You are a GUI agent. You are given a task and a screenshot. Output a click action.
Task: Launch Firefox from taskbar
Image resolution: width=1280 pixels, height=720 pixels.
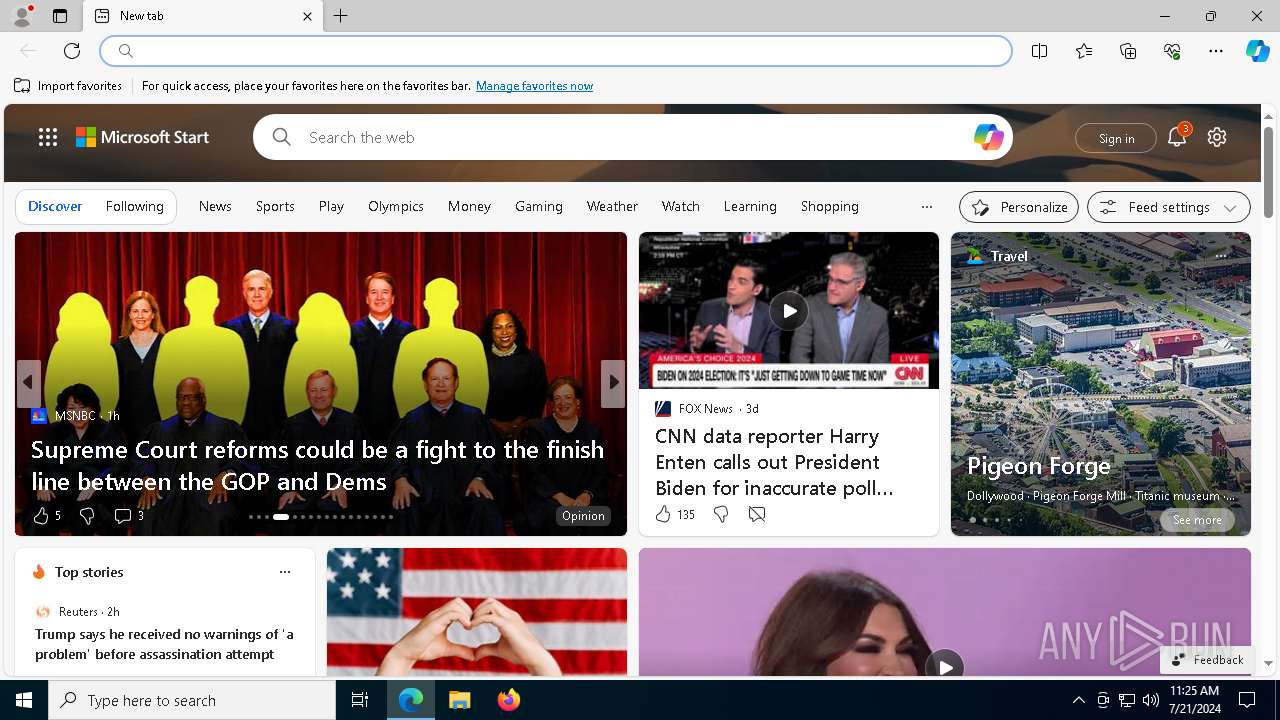(x=509, y=700)
